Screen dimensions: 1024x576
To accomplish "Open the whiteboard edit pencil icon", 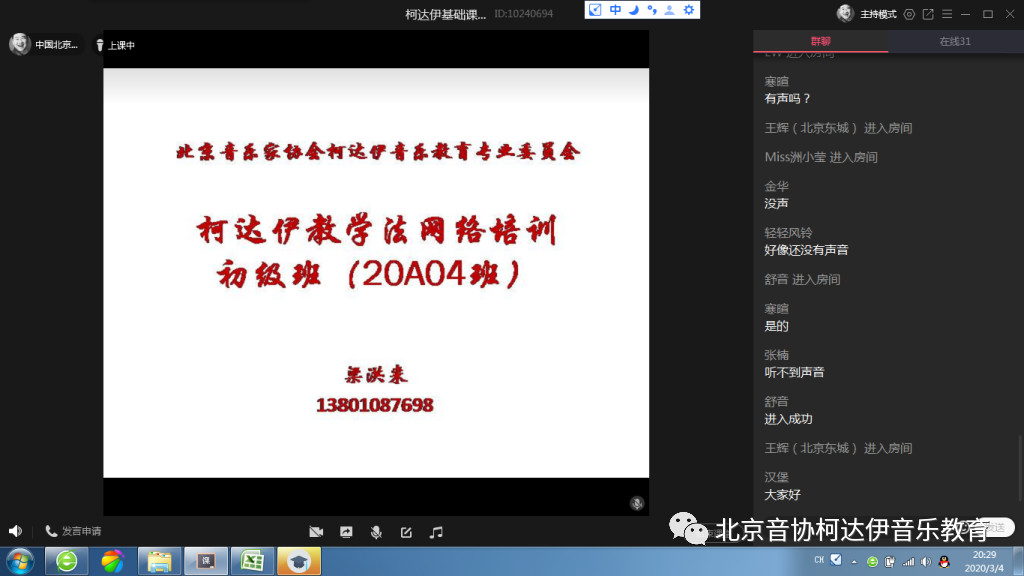I will (x=406, y=532).
